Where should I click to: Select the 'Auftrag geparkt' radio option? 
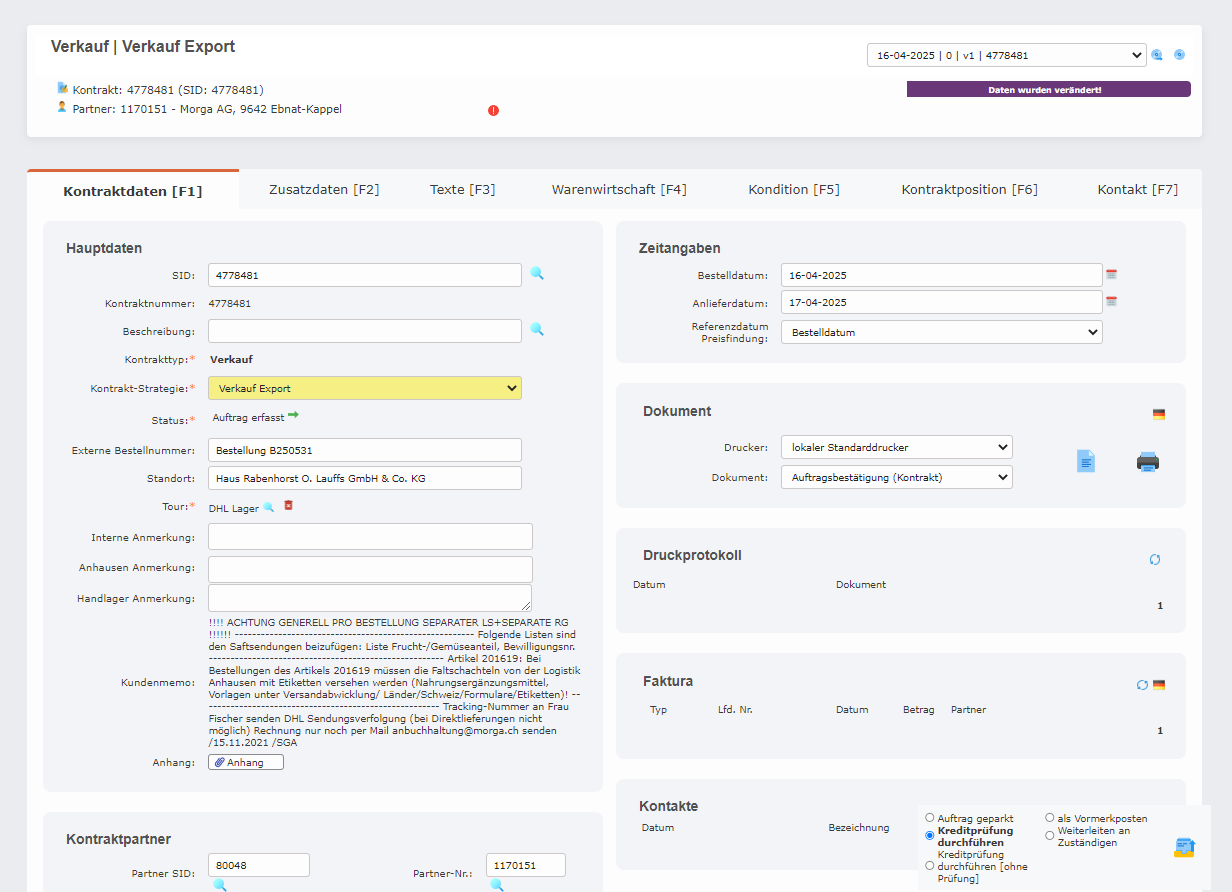point(930,818)
